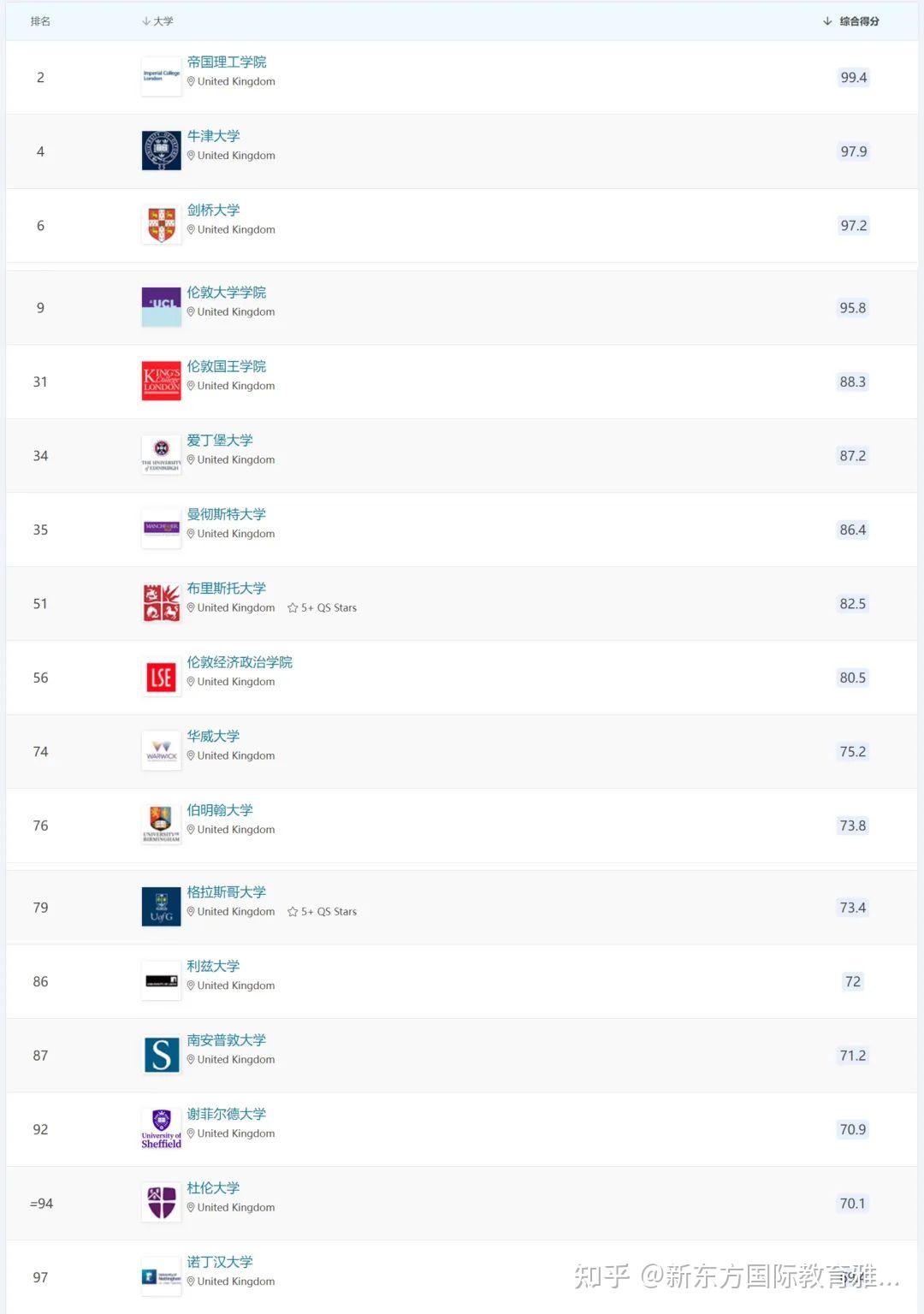
Task: Click the Glasgow UofG logo
Action: tap(161, 907)
